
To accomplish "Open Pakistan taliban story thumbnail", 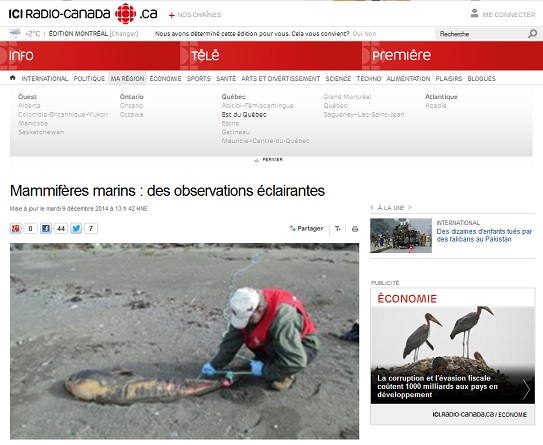I will point(401,235).
